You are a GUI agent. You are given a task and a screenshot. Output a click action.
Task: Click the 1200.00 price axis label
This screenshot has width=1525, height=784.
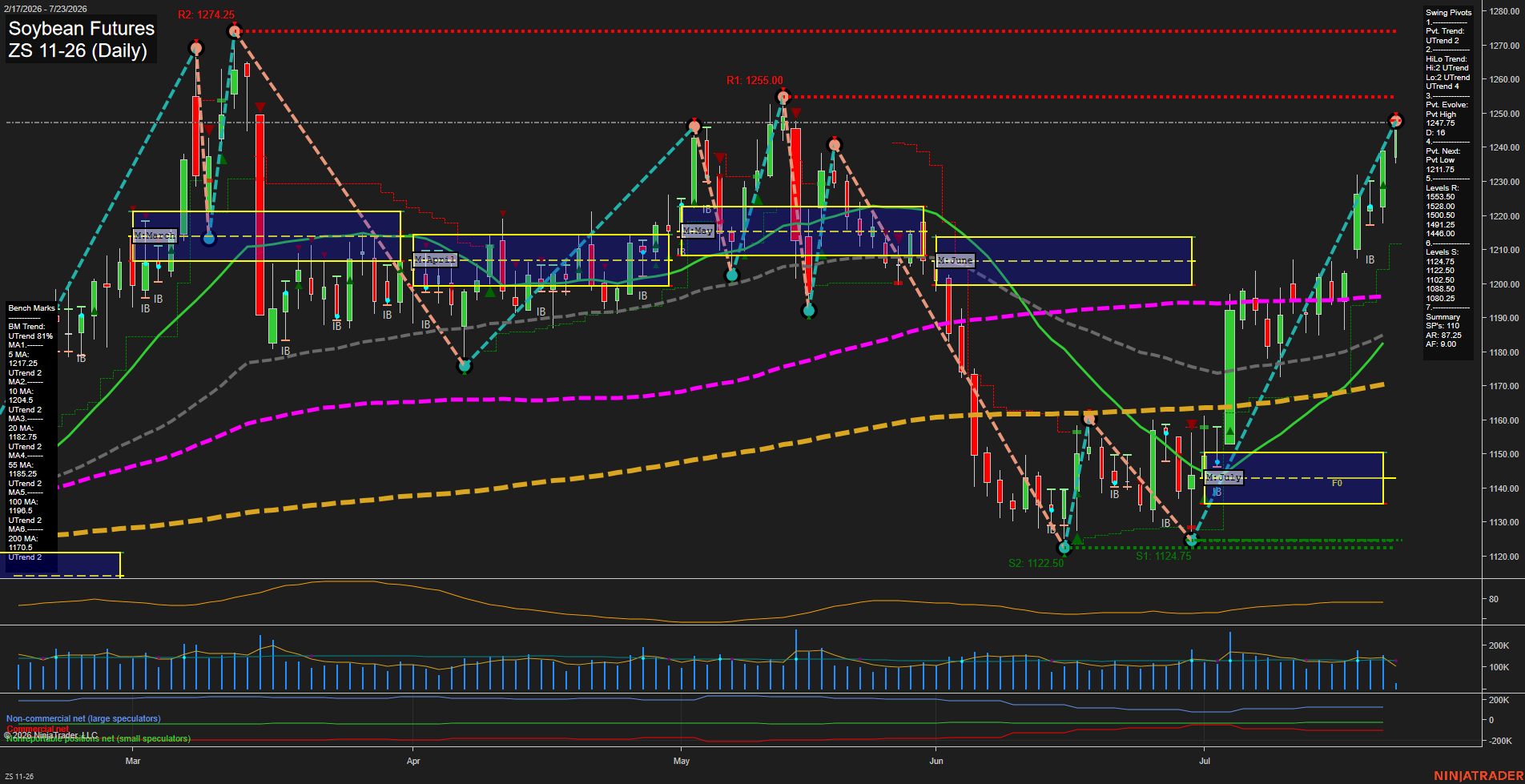pyautogui.click(x=1504, y=284)
